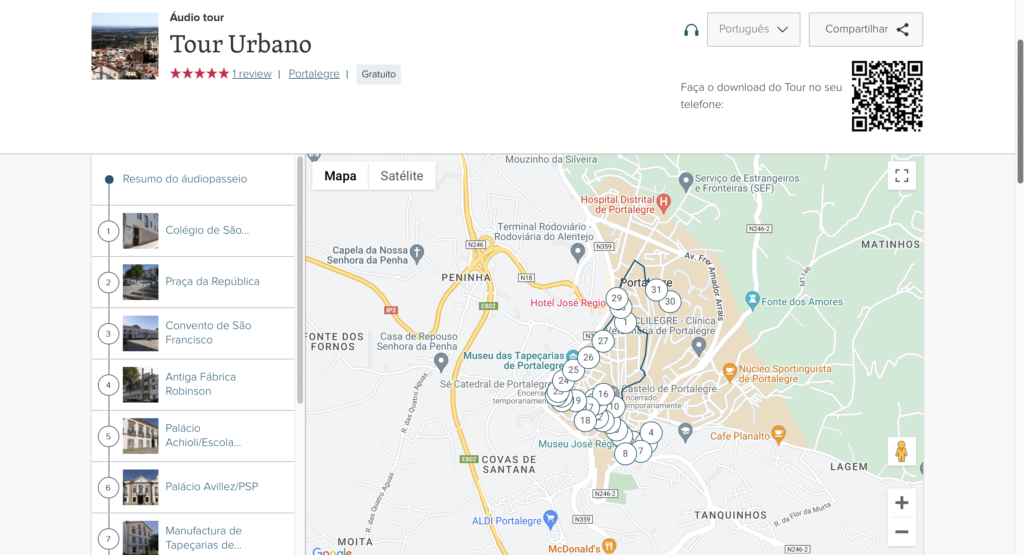Click the Compartilhar share button
The height and width of the screenshot is (555, 1024).
(865, 29)
